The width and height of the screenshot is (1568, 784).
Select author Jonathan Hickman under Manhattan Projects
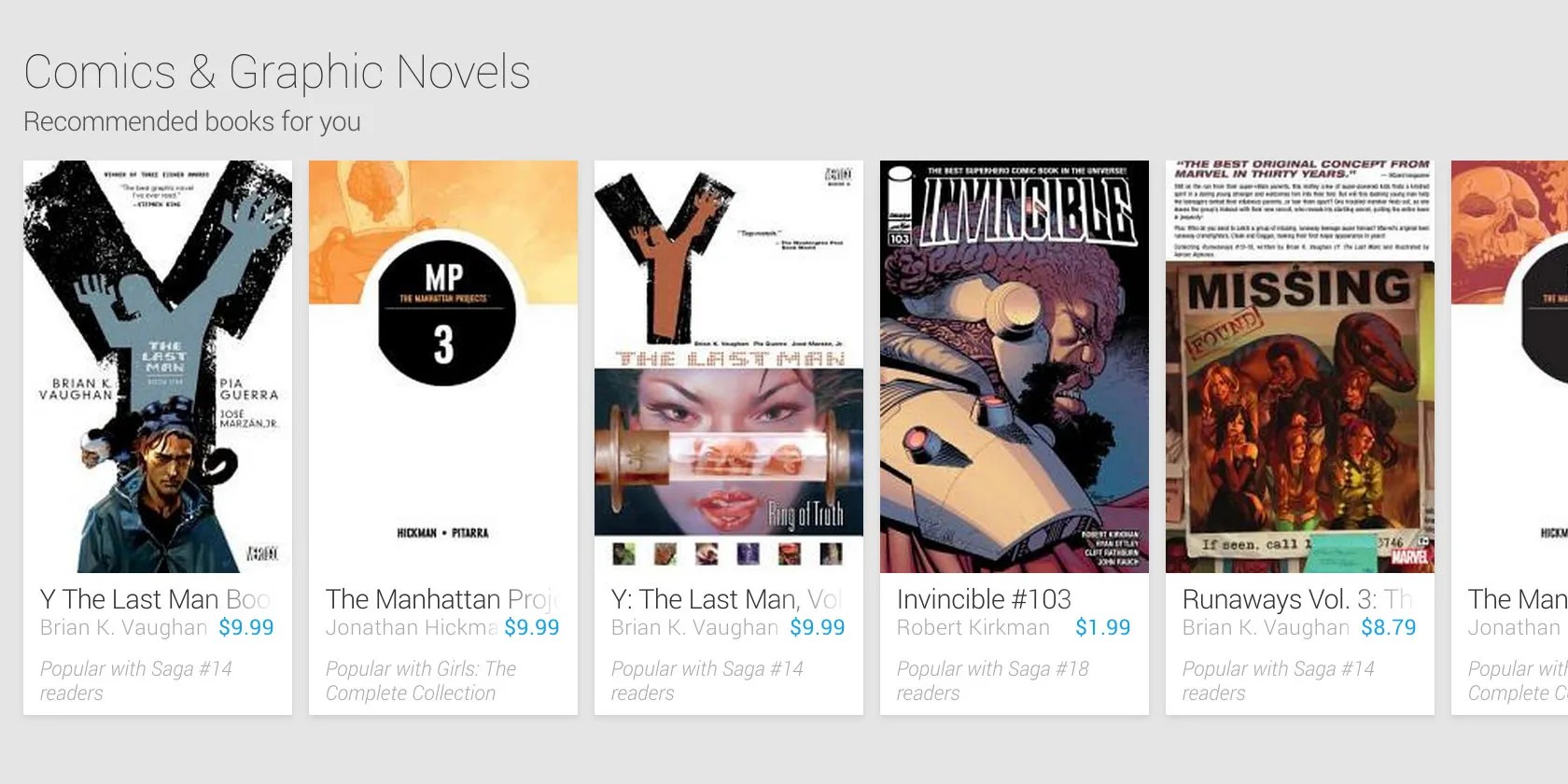pos(412,627)
